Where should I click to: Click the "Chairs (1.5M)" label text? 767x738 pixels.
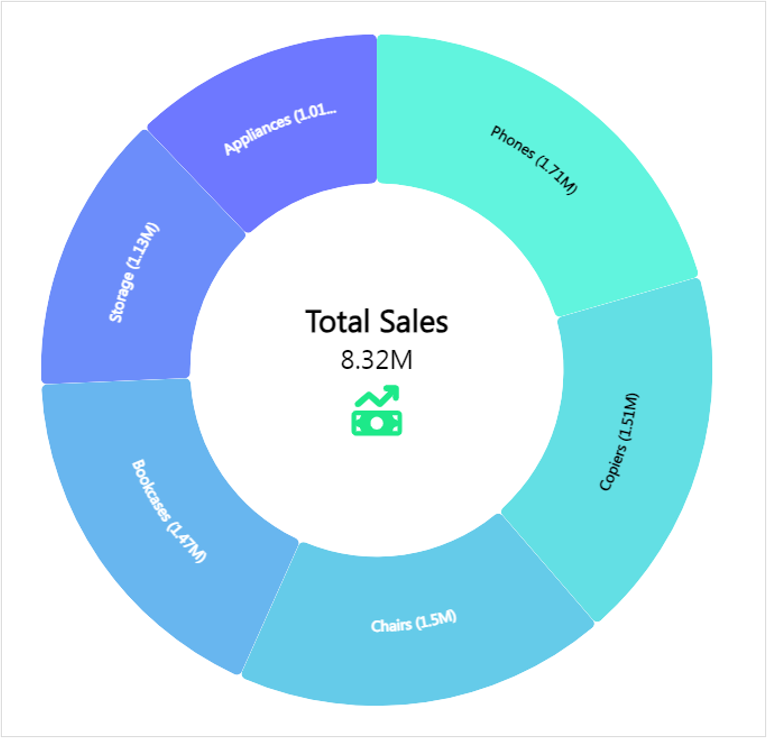tap(413, 622)
